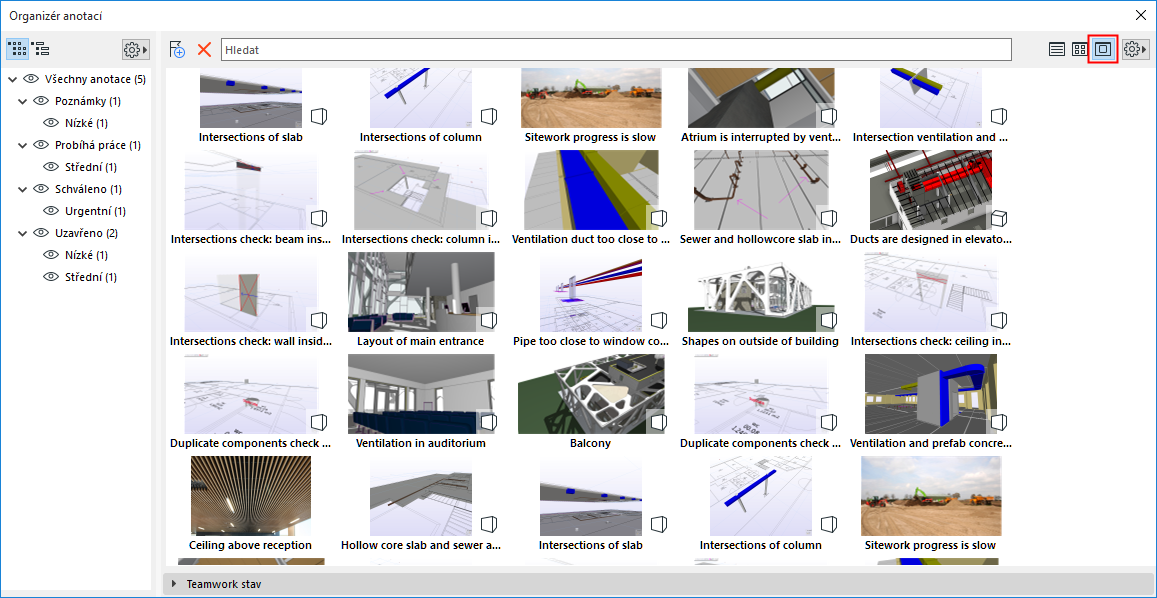Image resolution: width=1157 pixels, height=598 pixels.
Task: Select the Atrium is interrupted thumbnail image
Action: click(x=760, y=98)
